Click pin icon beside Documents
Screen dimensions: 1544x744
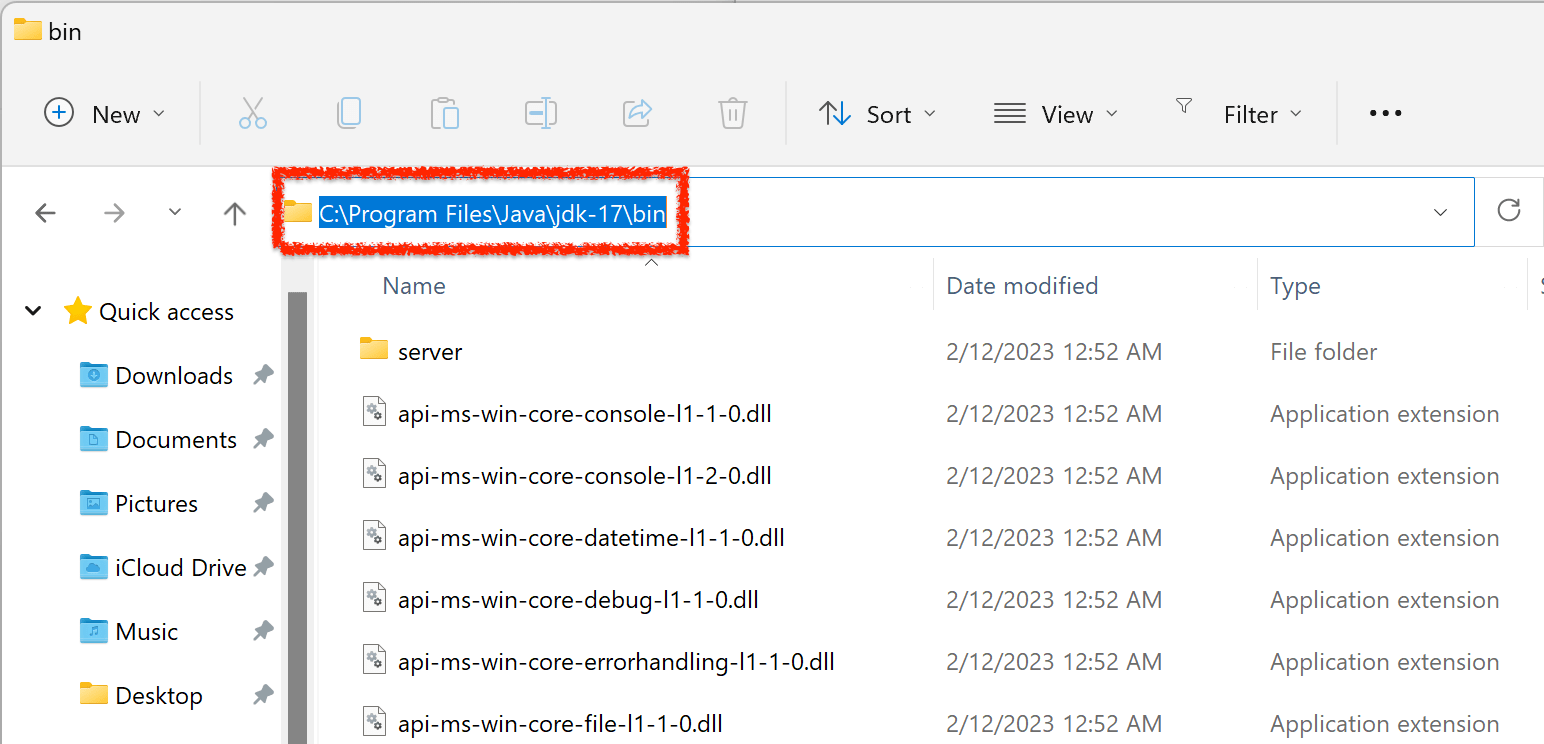pyautogui.click(x=263, y=439)
